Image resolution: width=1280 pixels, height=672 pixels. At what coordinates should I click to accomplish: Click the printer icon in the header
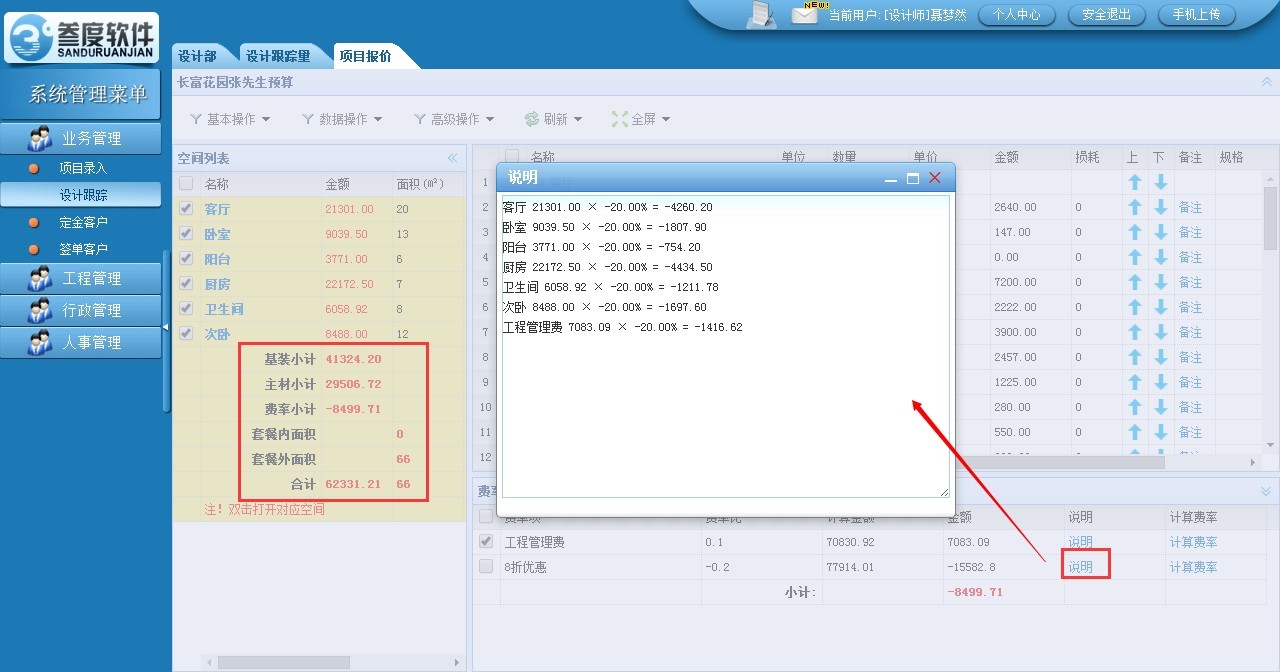click(x=762, y=14)
